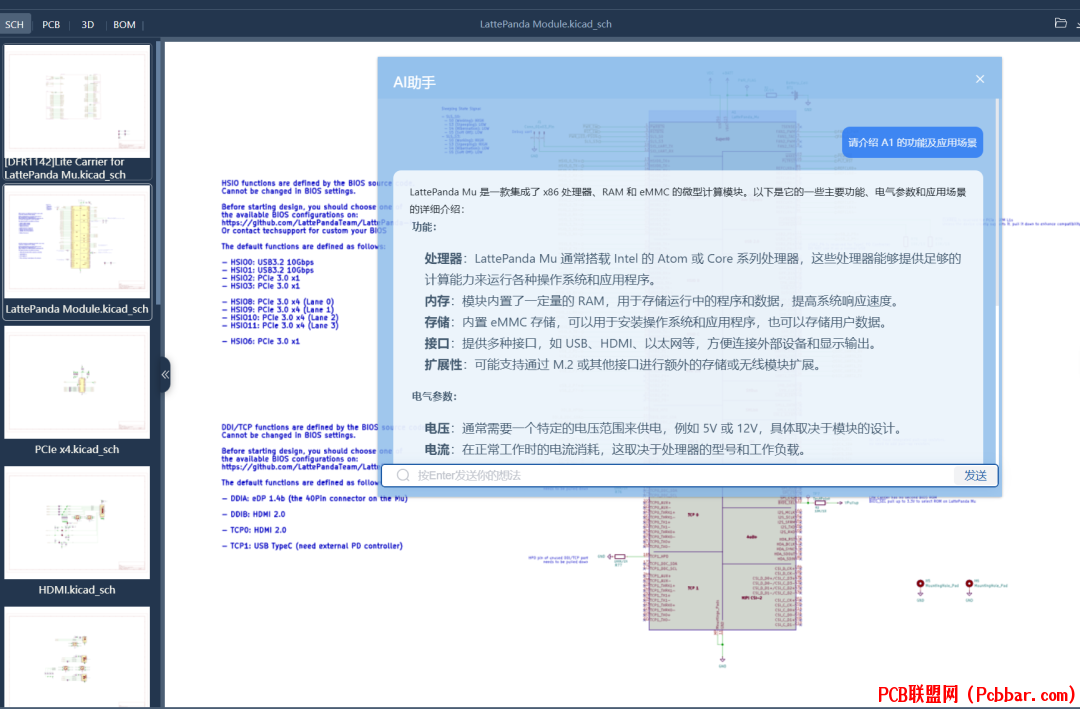The width and height of the screenshot is (1080, 709).
Task: Click the 存储 heading in the AI reply
Action: [437, 322]
